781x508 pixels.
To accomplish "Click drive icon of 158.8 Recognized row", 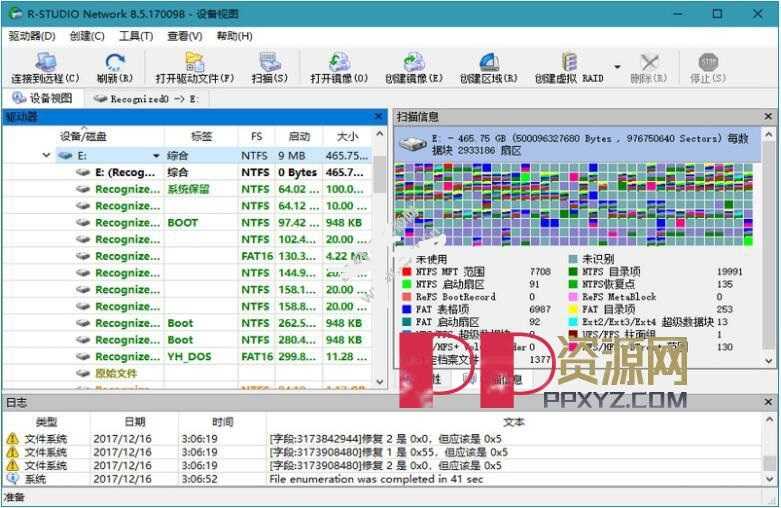I will 83,306.
